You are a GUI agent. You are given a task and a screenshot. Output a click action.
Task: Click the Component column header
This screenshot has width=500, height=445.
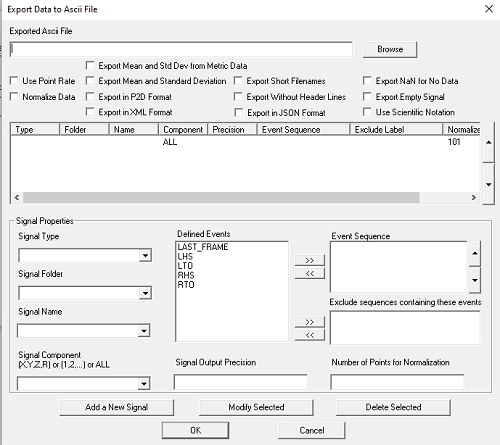pyautogui.click(x=183, y=129)
